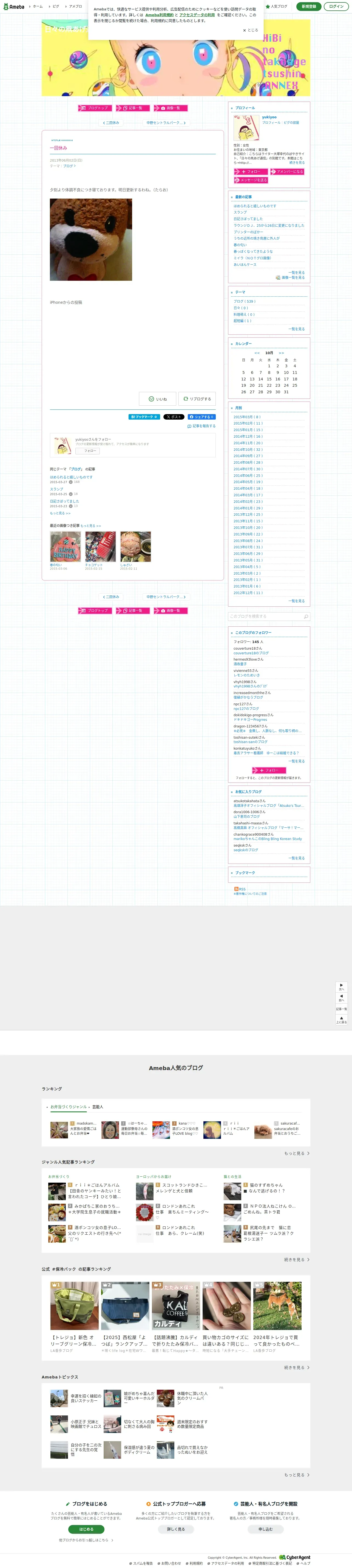Click the 申し込む button
352x1568 pixels.
click(x=266, y=1529)
